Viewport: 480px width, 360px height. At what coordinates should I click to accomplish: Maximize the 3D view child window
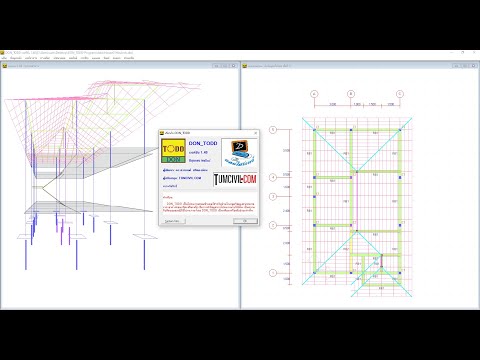coord(225,66)
